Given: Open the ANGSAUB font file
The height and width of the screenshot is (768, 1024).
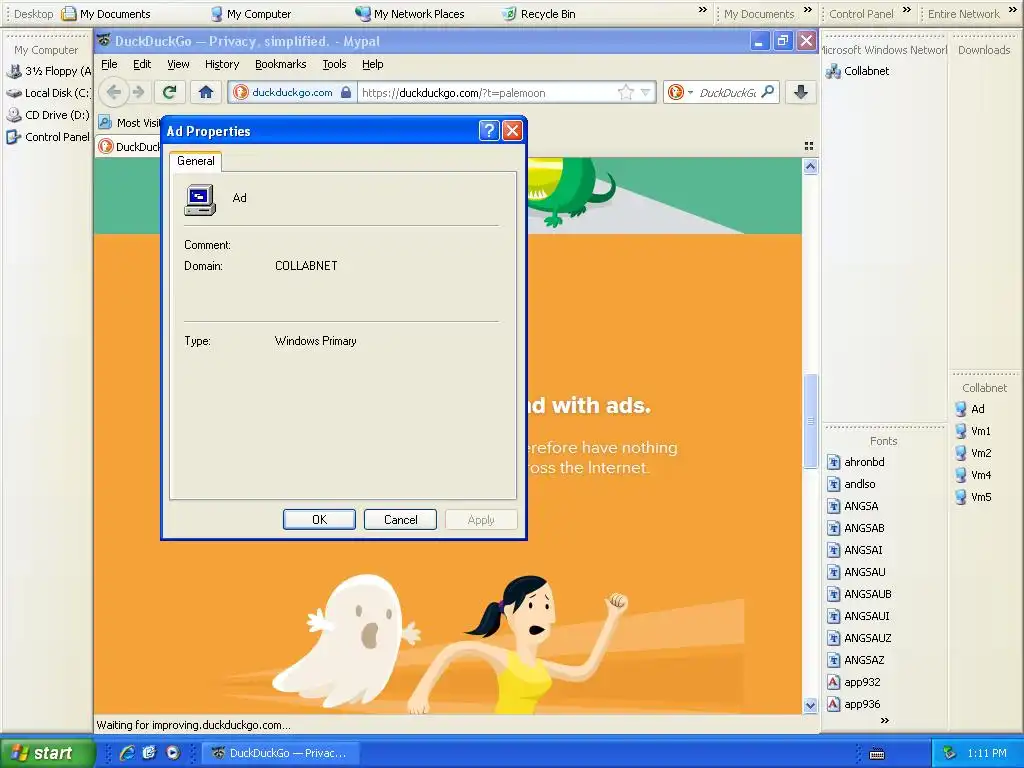Looking at the screenshot, I should [x=859, y=594].
